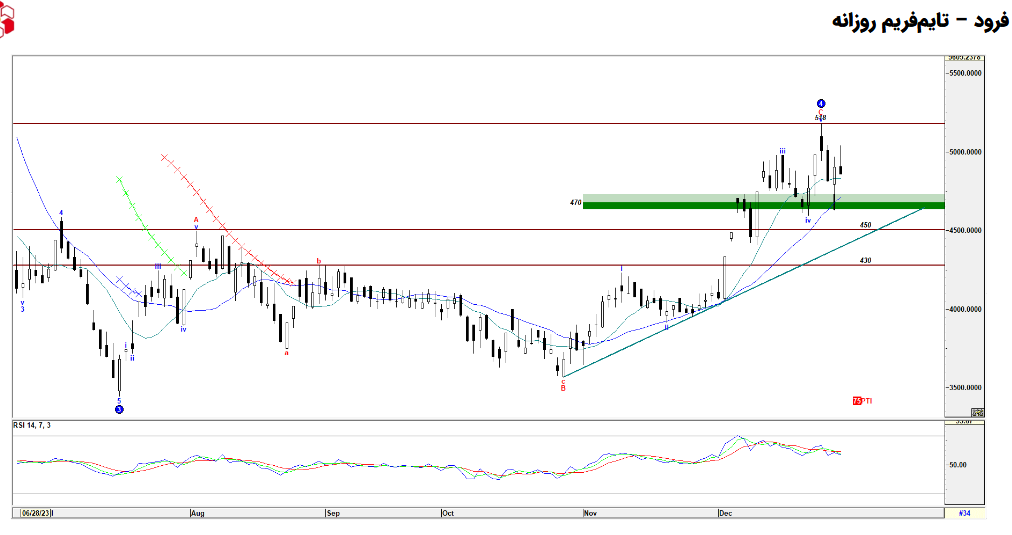Screen dimensions: 1012x535
Task: Select the blue circled wave 3 marker
Action: tap(119, 409)
